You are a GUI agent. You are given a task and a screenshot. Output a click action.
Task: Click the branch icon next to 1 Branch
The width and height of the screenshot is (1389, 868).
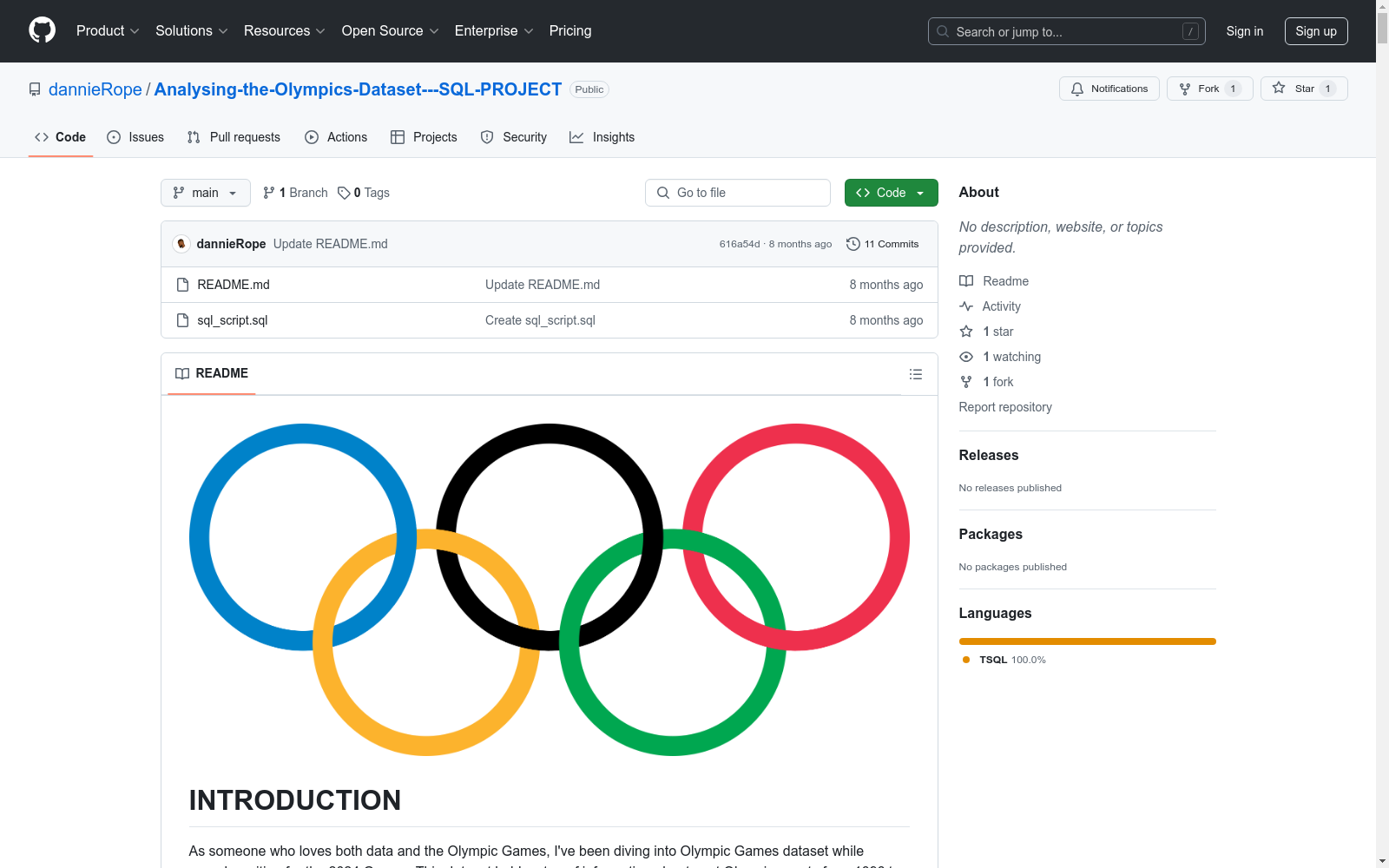tap(269, 193)
